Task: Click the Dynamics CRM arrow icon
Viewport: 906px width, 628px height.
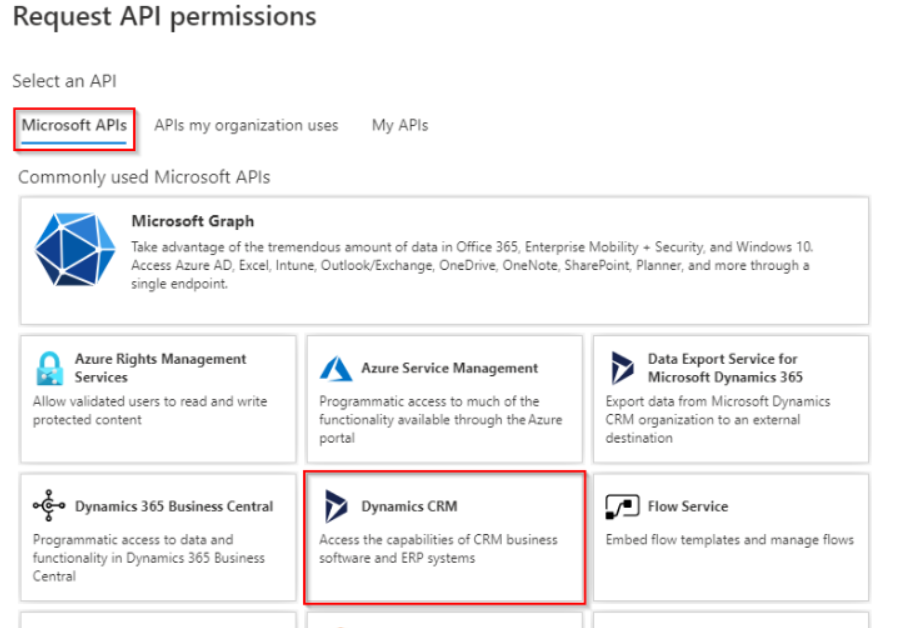Action: [x=336, y=506]
